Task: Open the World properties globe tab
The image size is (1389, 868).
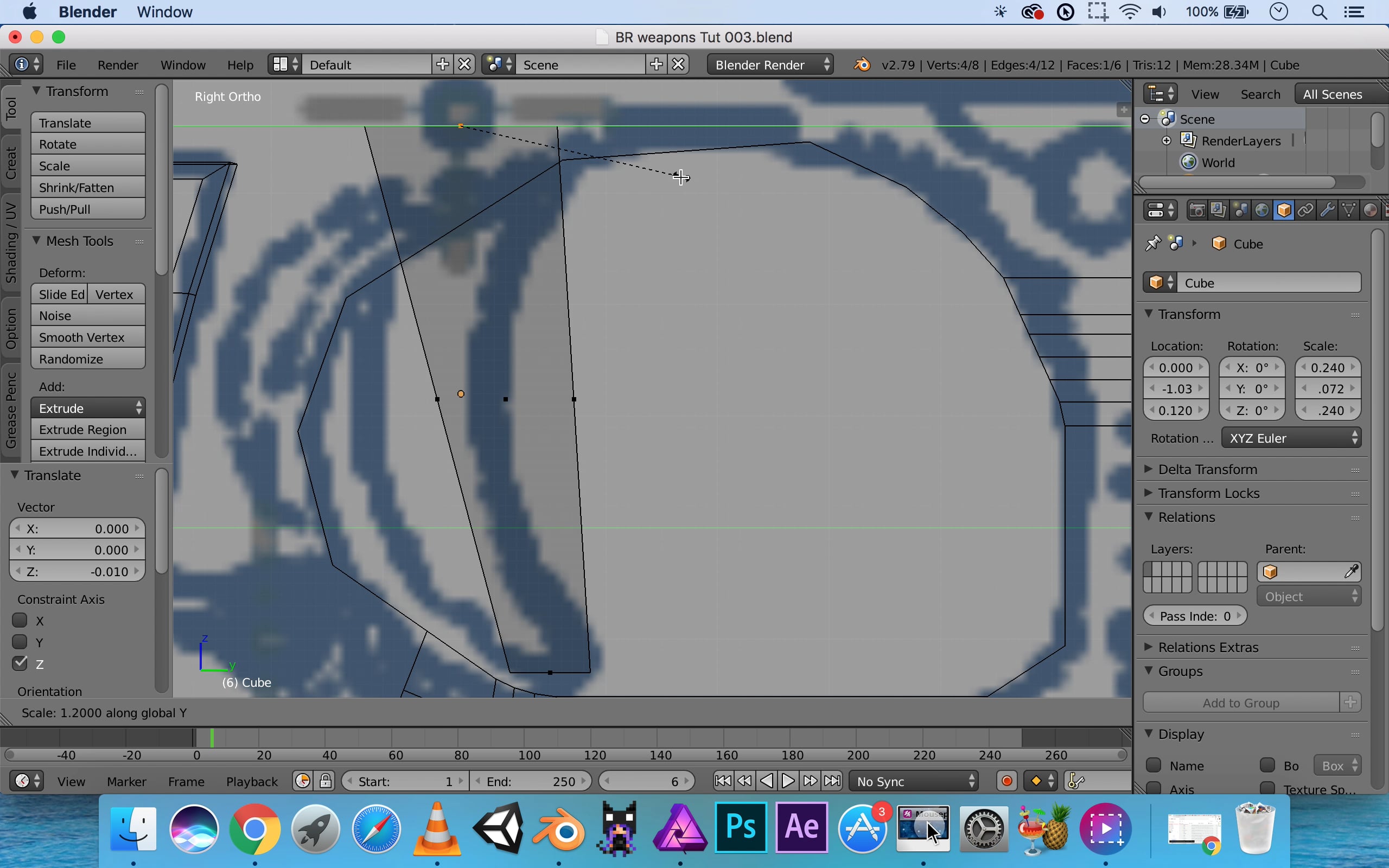Action: pyautogui.click(x=1261, y=210)
